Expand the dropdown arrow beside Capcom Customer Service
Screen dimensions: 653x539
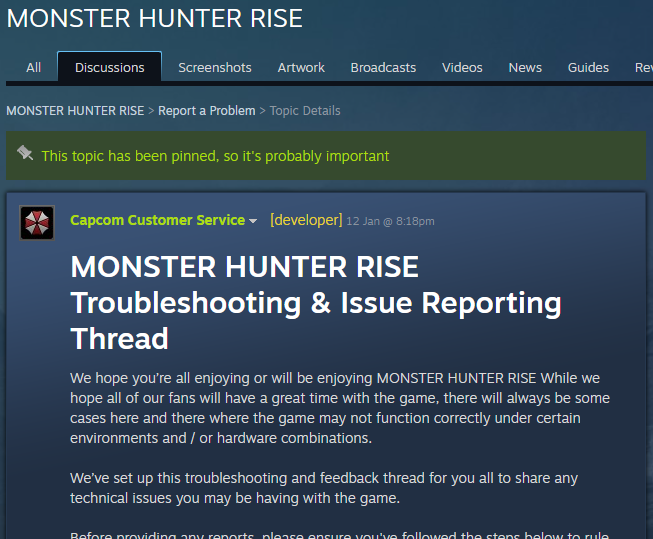point(253,221)
